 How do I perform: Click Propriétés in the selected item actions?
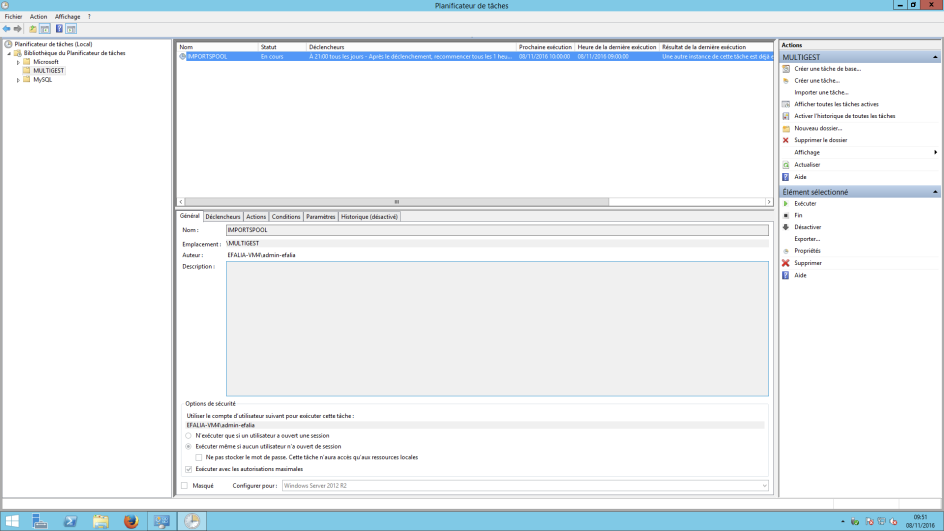pyautogui.click(x=807, y=251)
